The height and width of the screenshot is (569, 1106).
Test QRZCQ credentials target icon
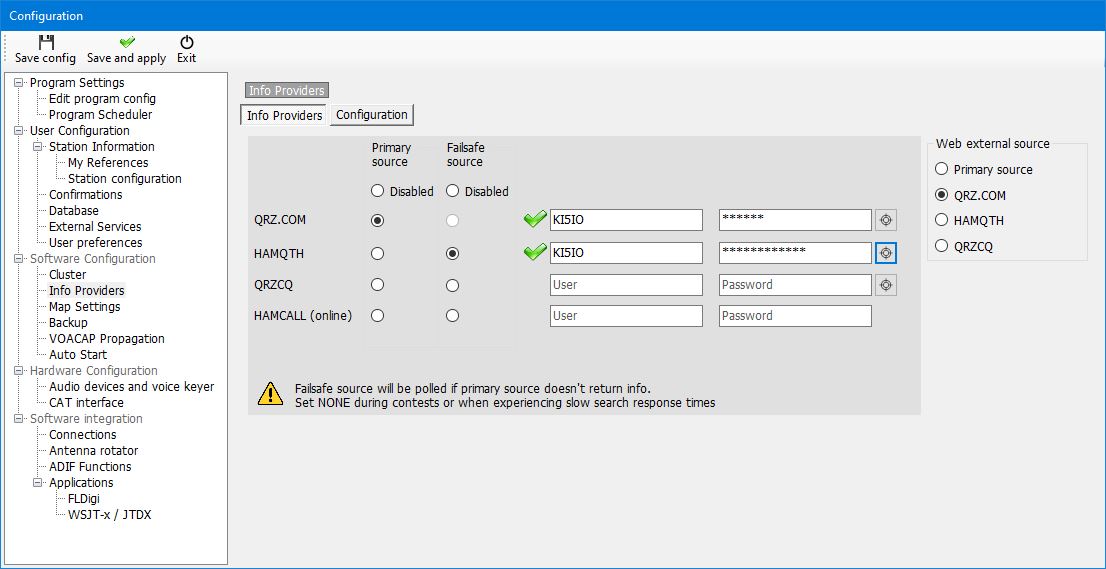886,285
